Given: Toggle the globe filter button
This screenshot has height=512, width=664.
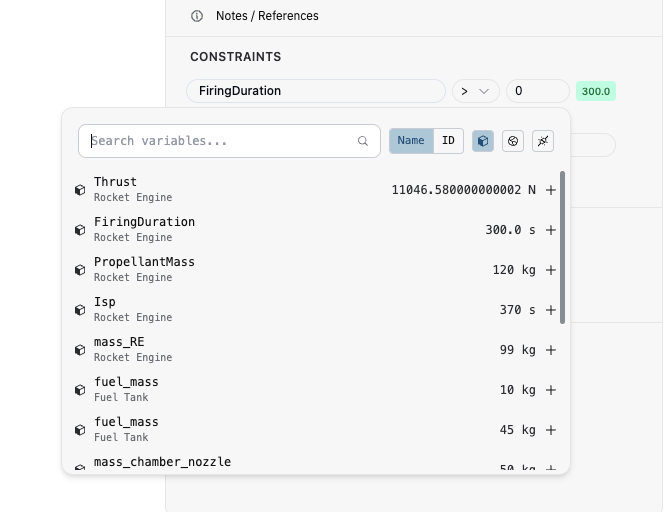Looking at the screenshot, I should 513,141.
